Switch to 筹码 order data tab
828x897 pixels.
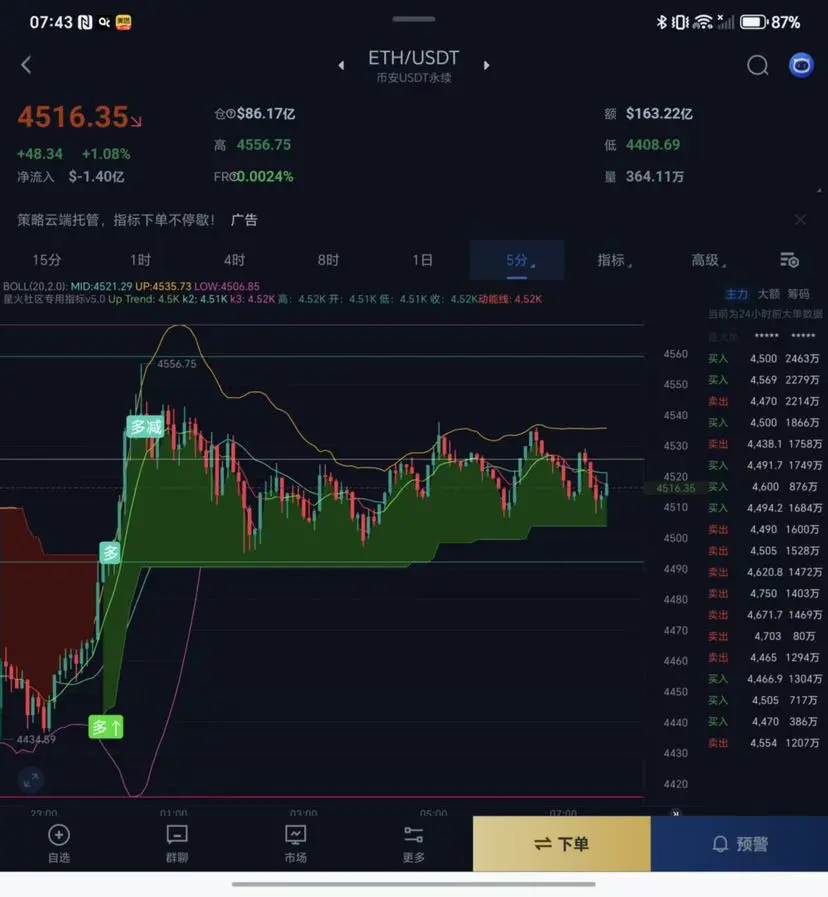click(x=798, y=294)
